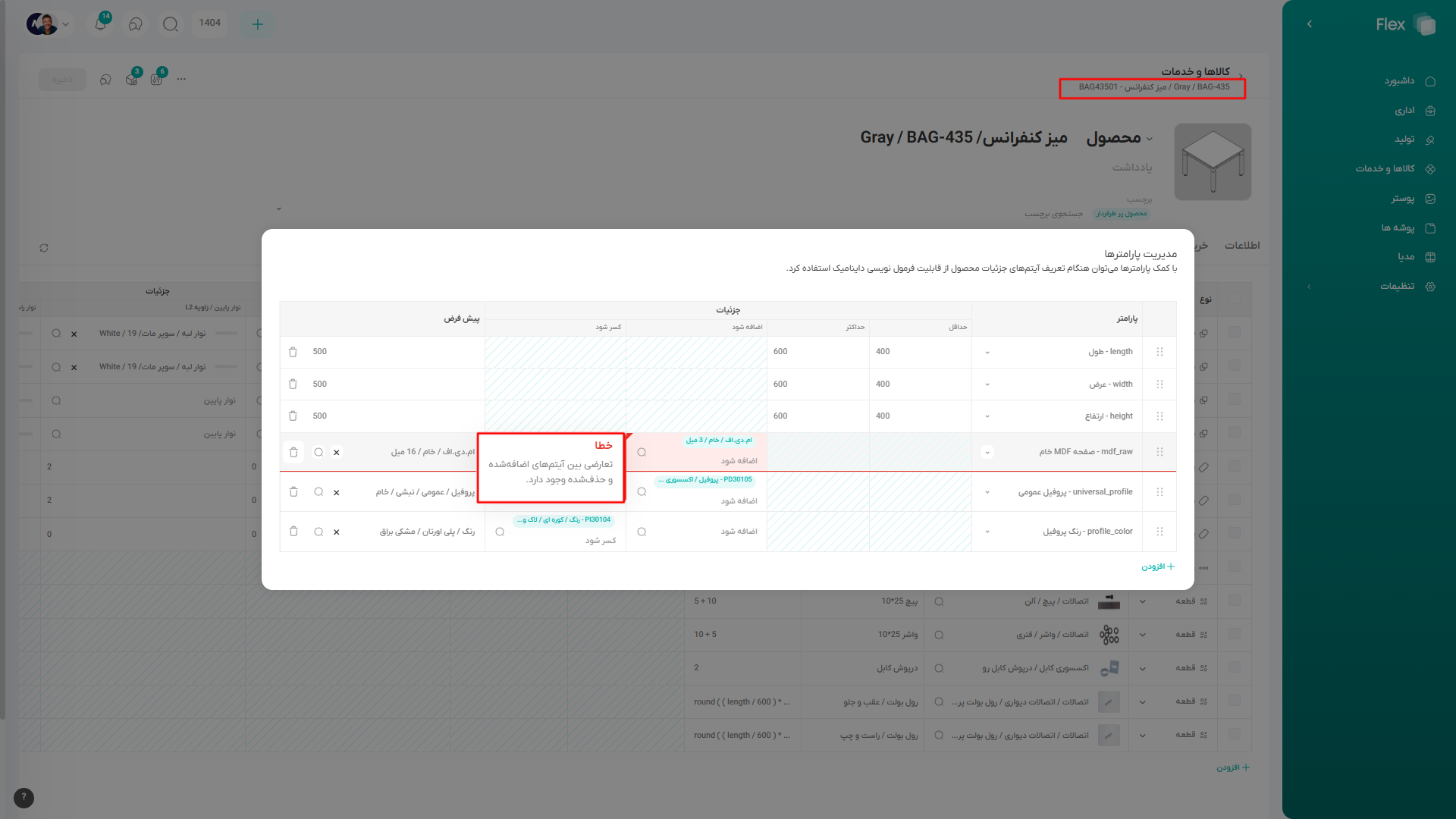This screenshot has height=819, width=1456.
Task: Click the refresh icon above the table
Action: pyautogui.click(x=44, y=248)
